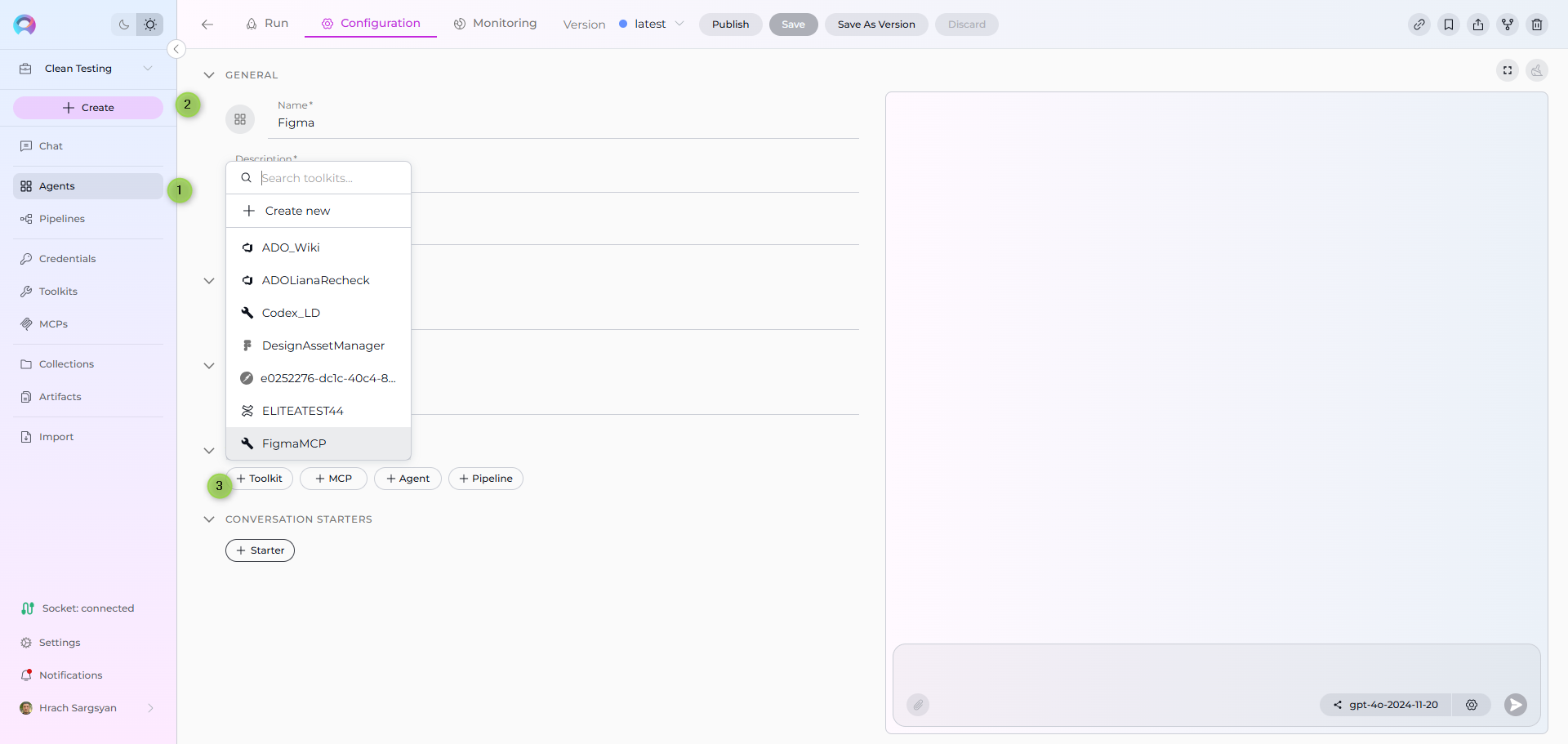Click the fork icon in top toolbar
Screen dimensions: 1568x744
click(1508, 25)
